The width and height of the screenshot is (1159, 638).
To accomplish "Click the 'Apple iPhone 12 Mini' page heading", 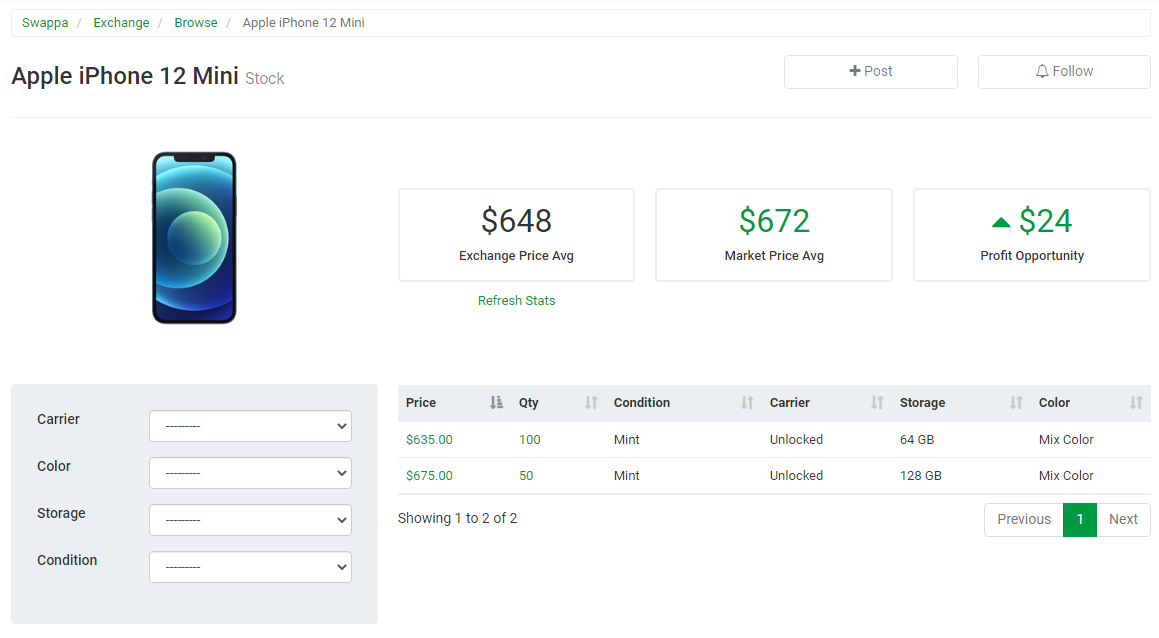I will tap(125, 76).
